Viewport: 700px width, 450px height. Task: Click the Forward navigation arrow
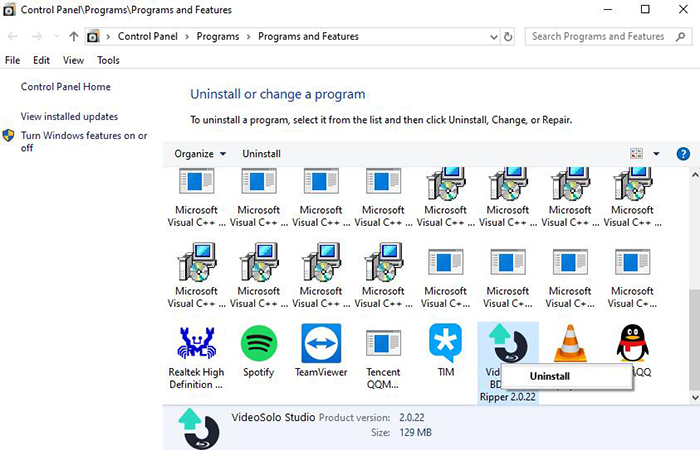(x=37, y=37)
